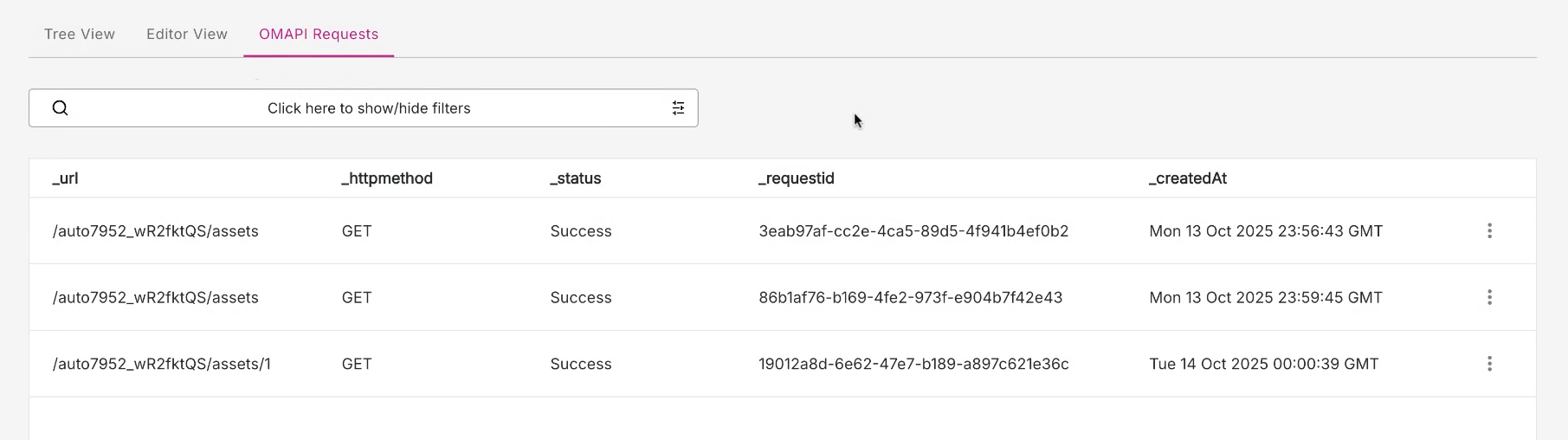Expand filters via 'Click here to show/hide filters'
This screenshot has width=1568, height=440.
tap(369, 108)
